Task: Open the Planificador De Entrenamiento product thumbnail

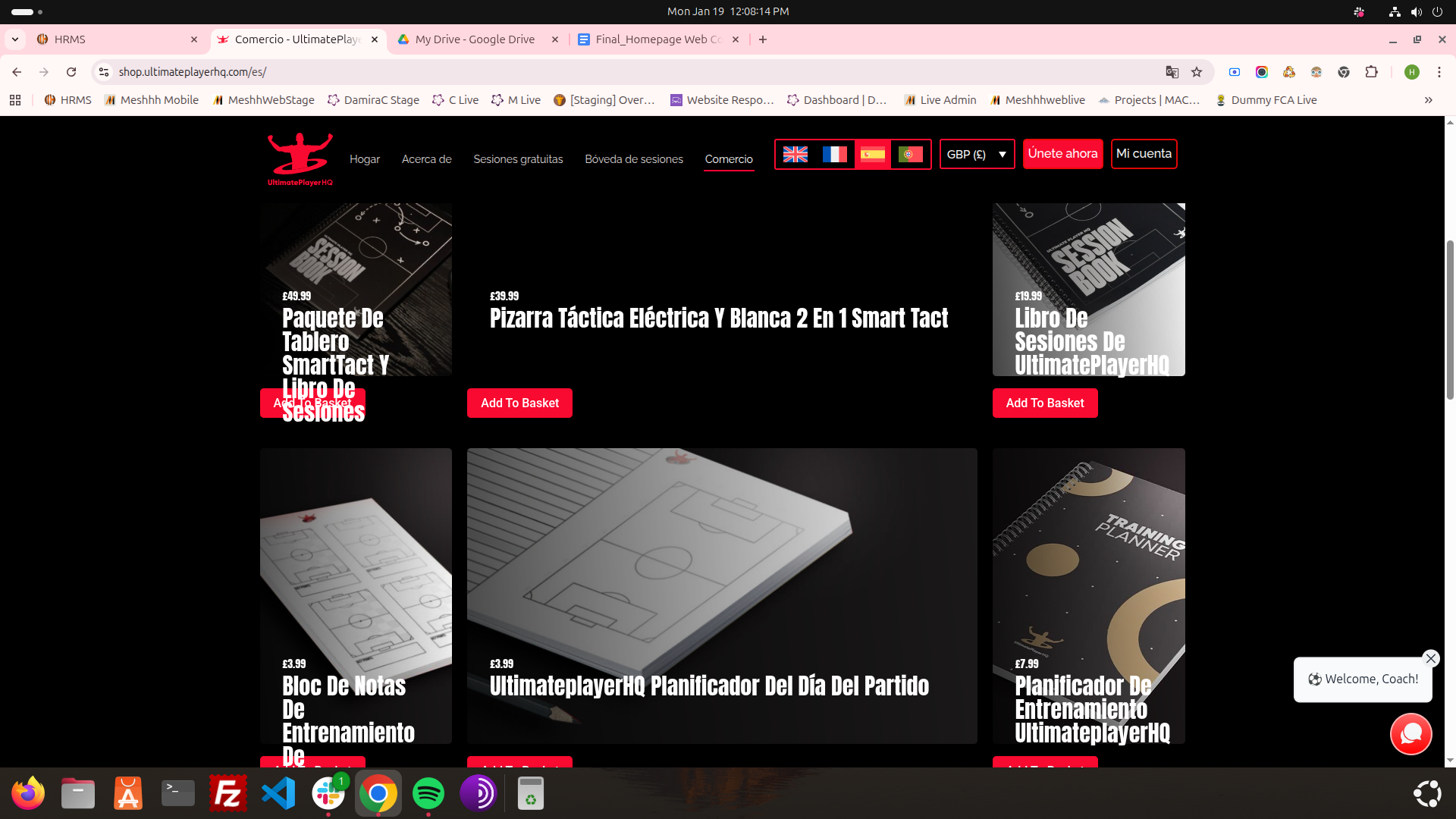Action: click(x=1088, y=561)
